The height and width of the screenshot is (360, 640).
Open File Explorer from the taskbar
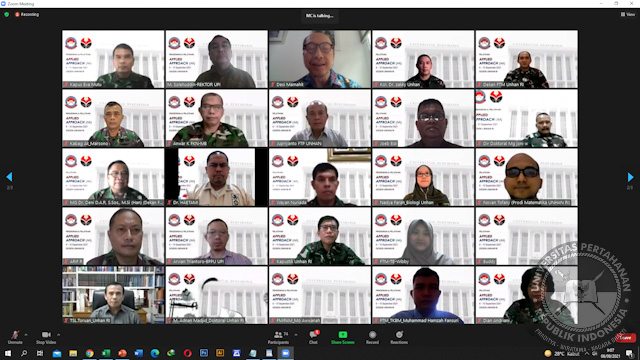73,353
